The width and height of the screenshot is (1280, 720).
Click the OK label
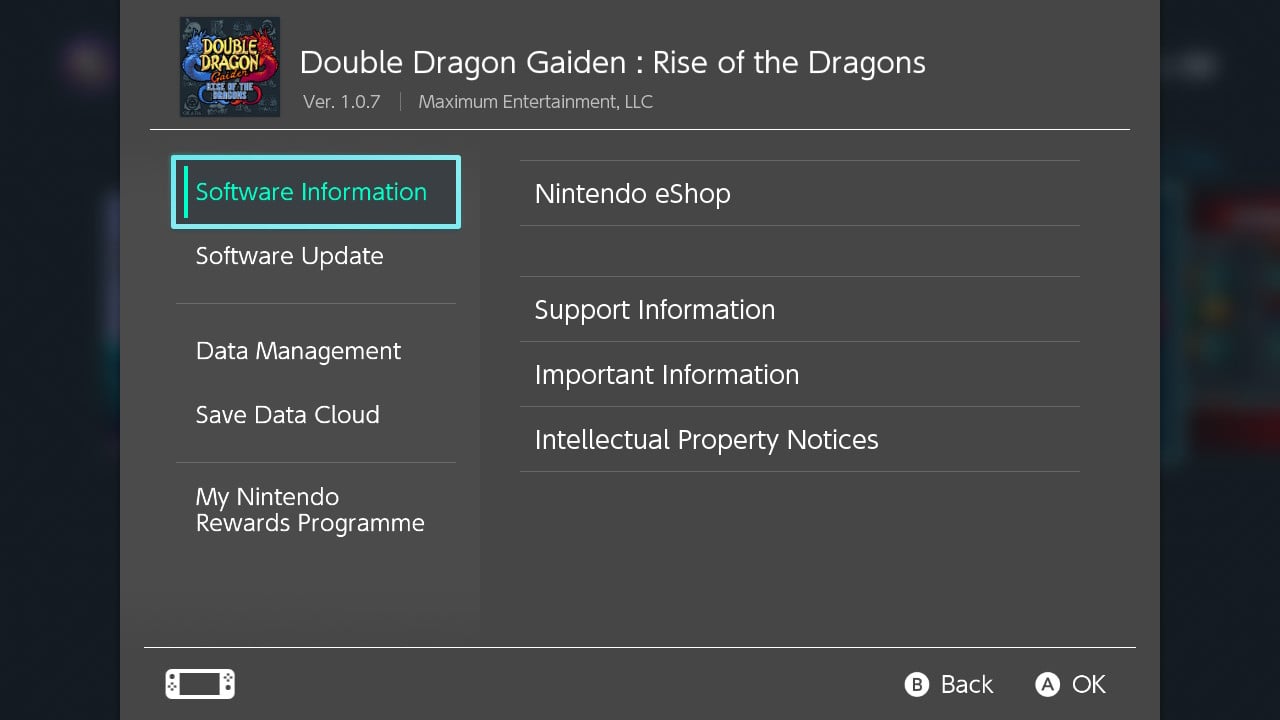click(1089, 684)
